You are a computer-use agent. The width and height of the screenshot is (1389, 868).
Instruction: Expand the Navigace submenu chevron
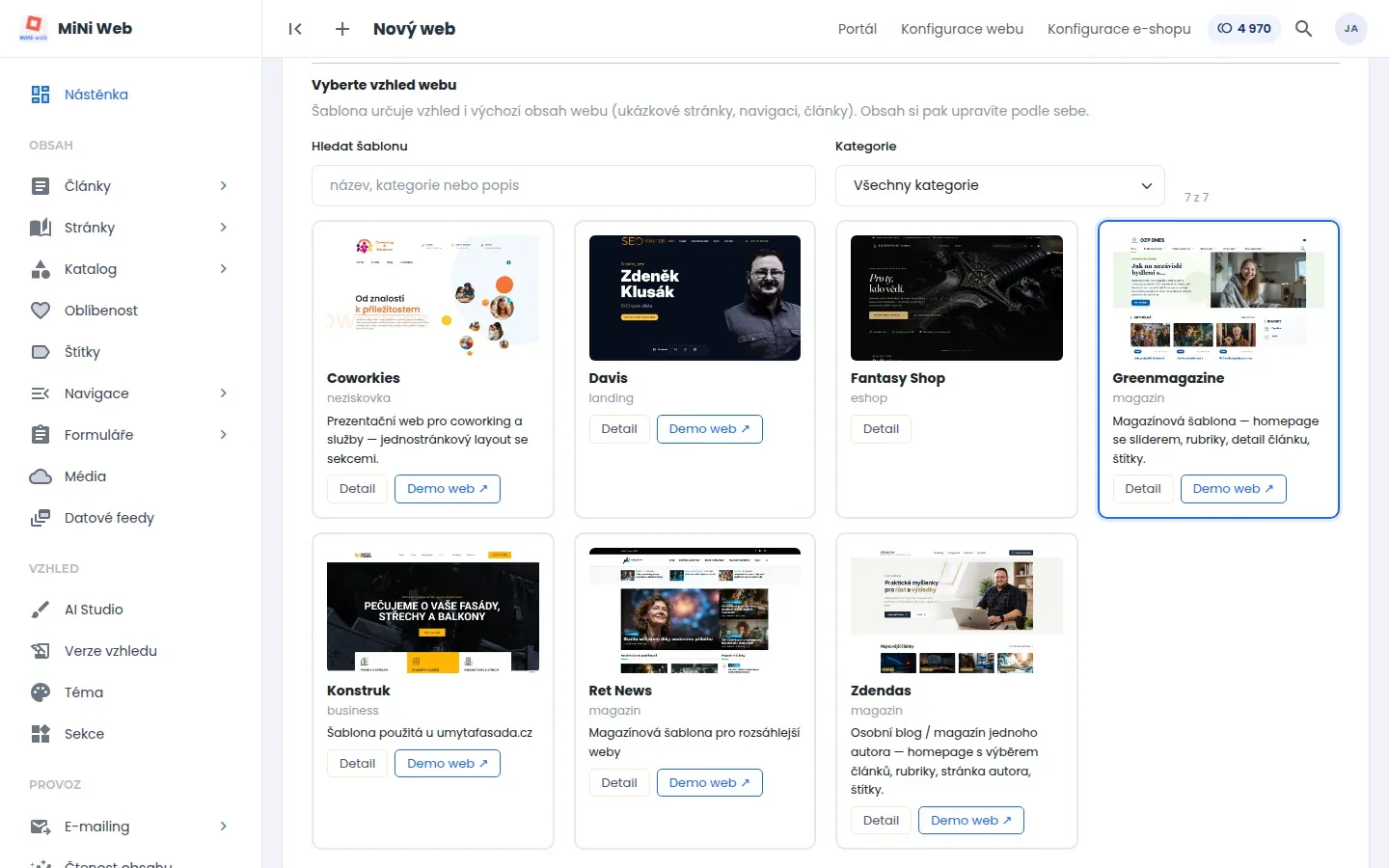point(223,393)
